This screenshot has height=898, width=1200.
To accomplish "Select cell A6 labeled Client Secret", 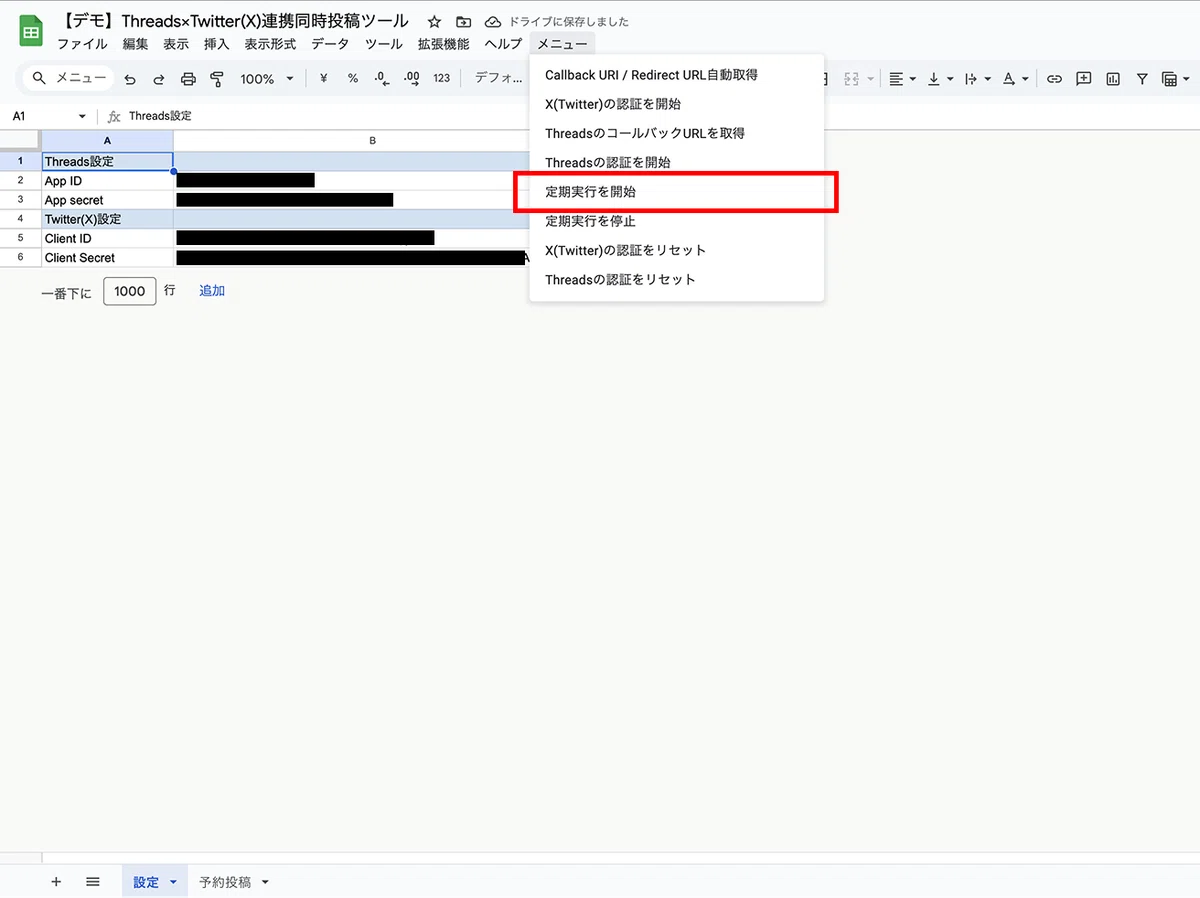I will (107, 258).
